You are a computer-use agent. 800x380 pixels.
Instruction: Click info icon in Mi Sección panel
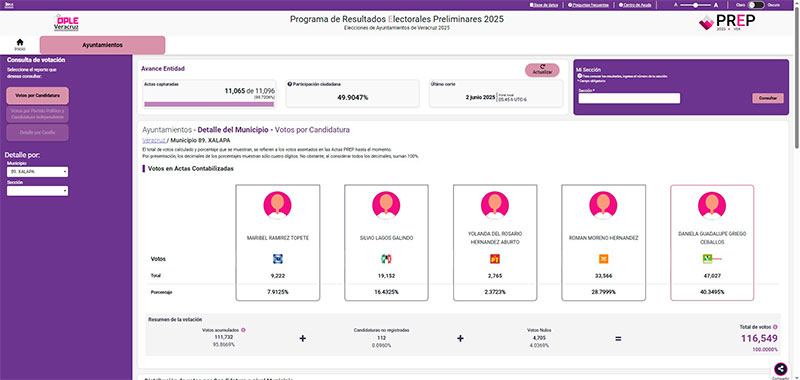tap(580, 76)
